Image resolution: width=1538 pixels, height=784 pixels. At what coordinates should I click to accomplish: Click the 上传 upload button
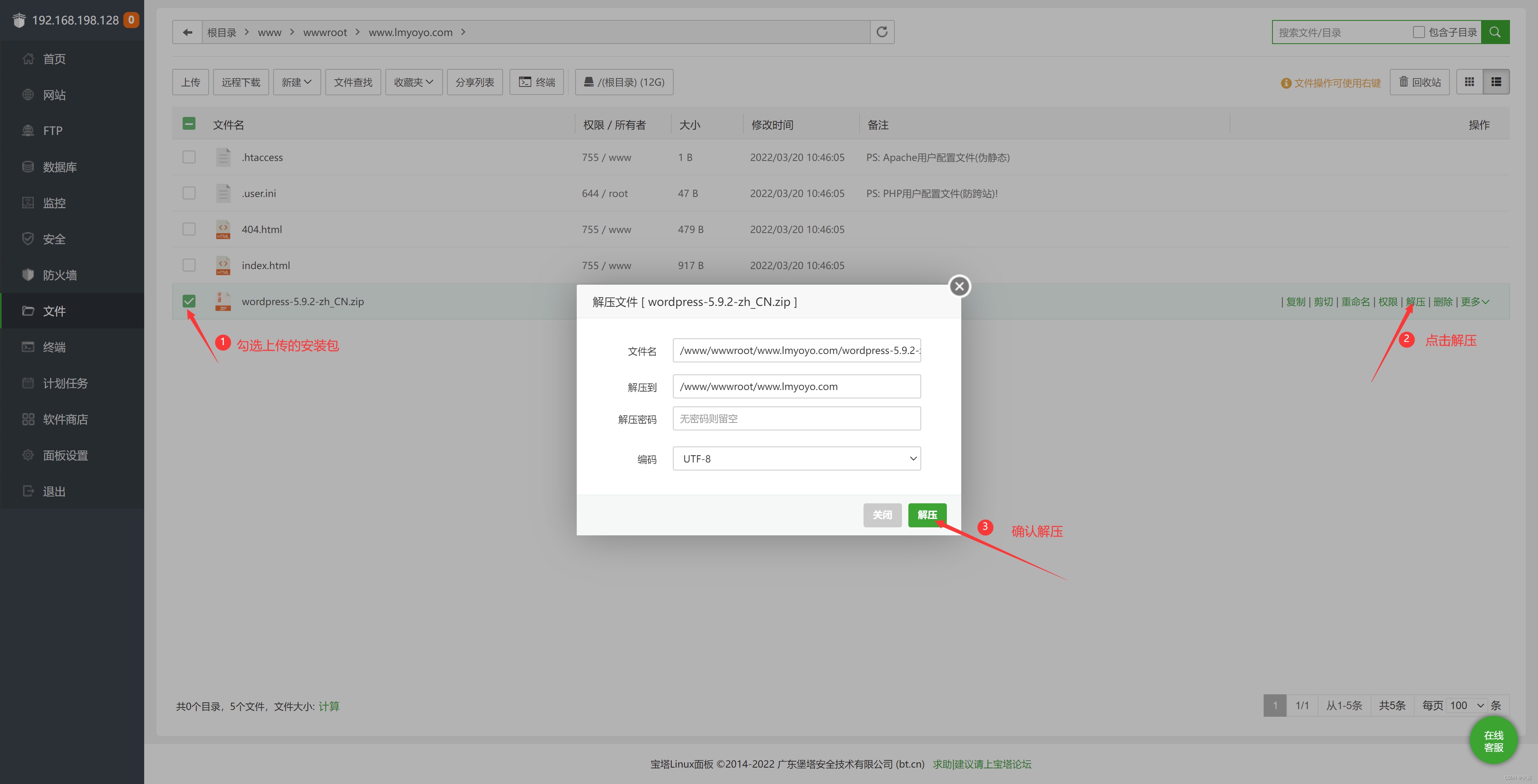(x=191, y=82)
